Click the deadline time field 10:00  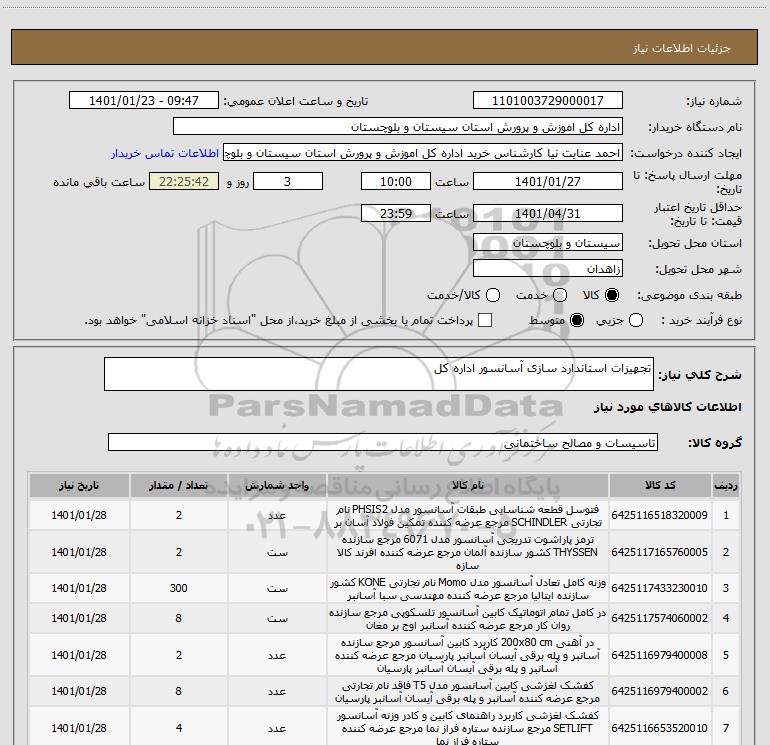point(396,182)
